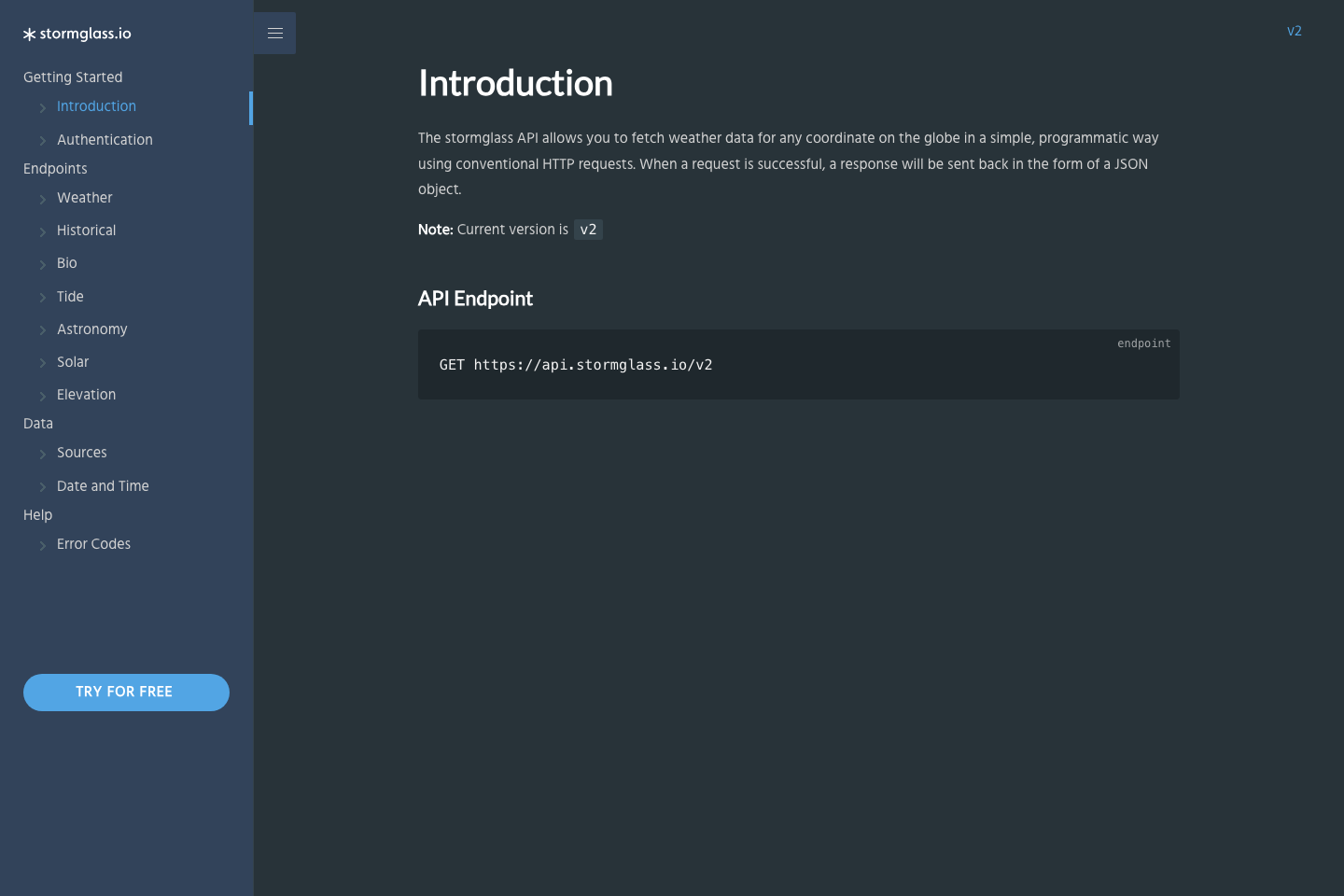Select the Weather endpoint chevron icon
Image resolution: width=1344 pixels, height=896 pixels.
click(43, 199)
